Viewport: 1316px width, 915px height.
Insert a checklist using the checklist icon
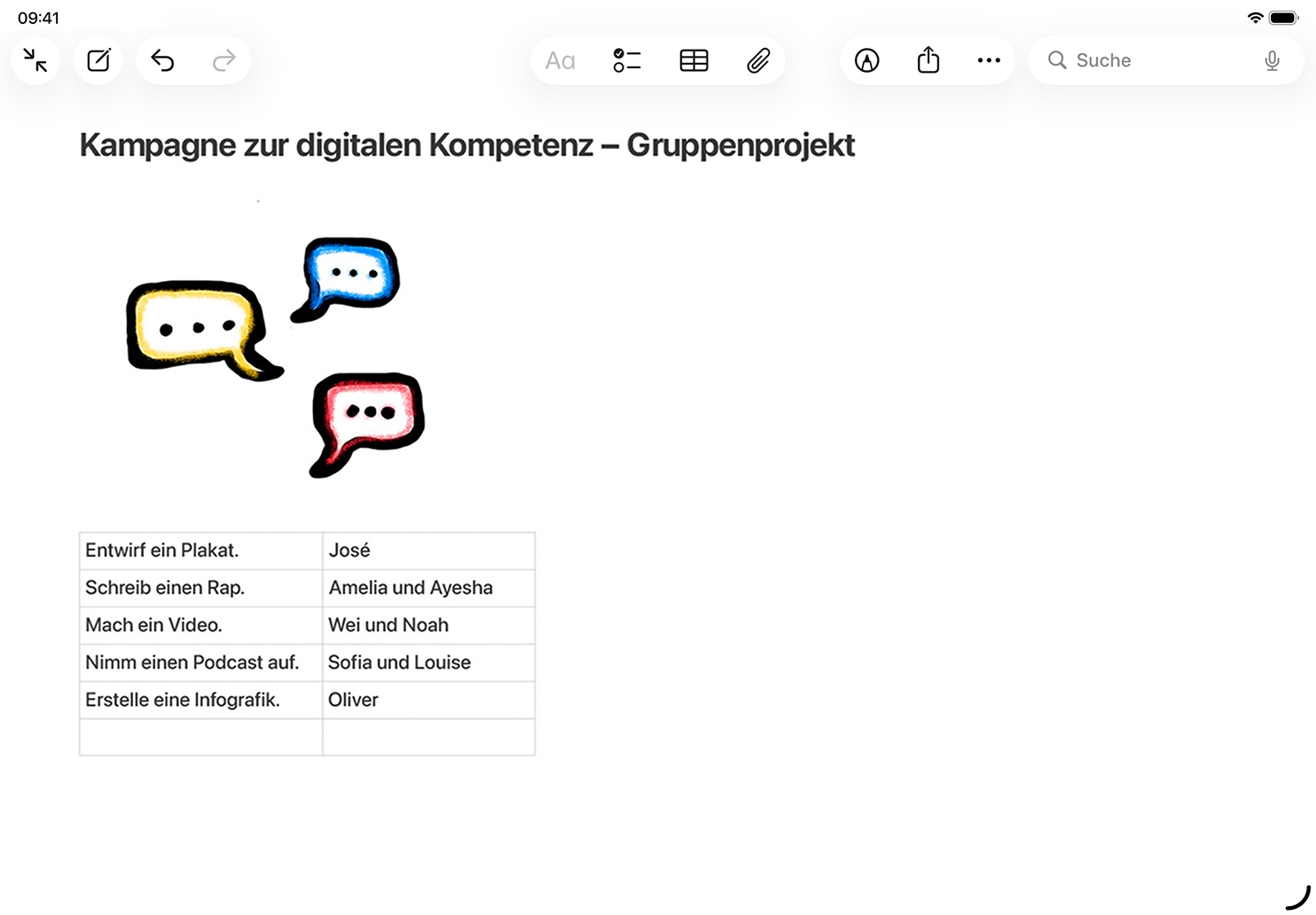point(627,60)
